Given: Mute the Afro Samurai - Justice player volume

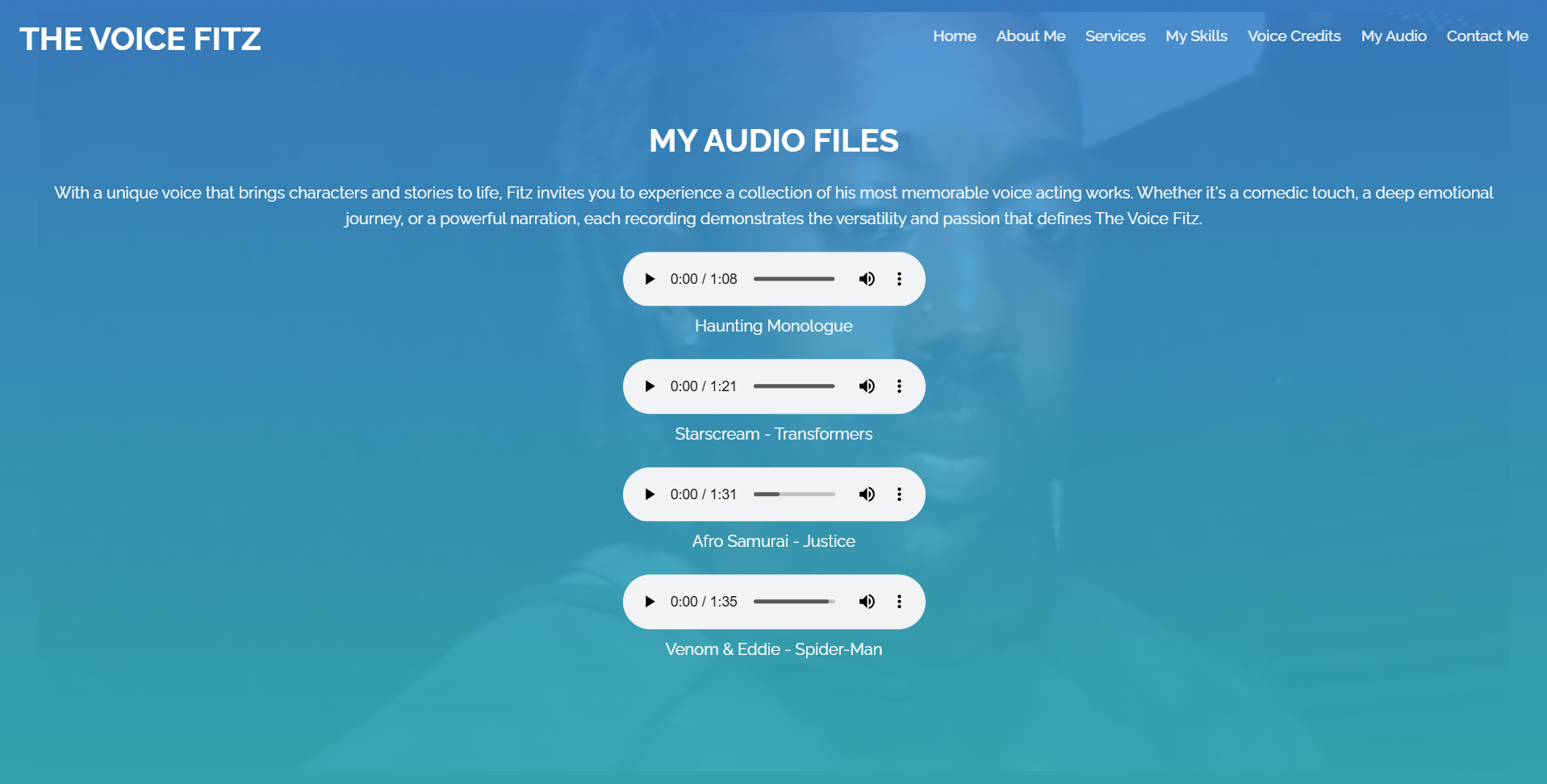Looking at the screenshot, I should [x=867, y=494].
